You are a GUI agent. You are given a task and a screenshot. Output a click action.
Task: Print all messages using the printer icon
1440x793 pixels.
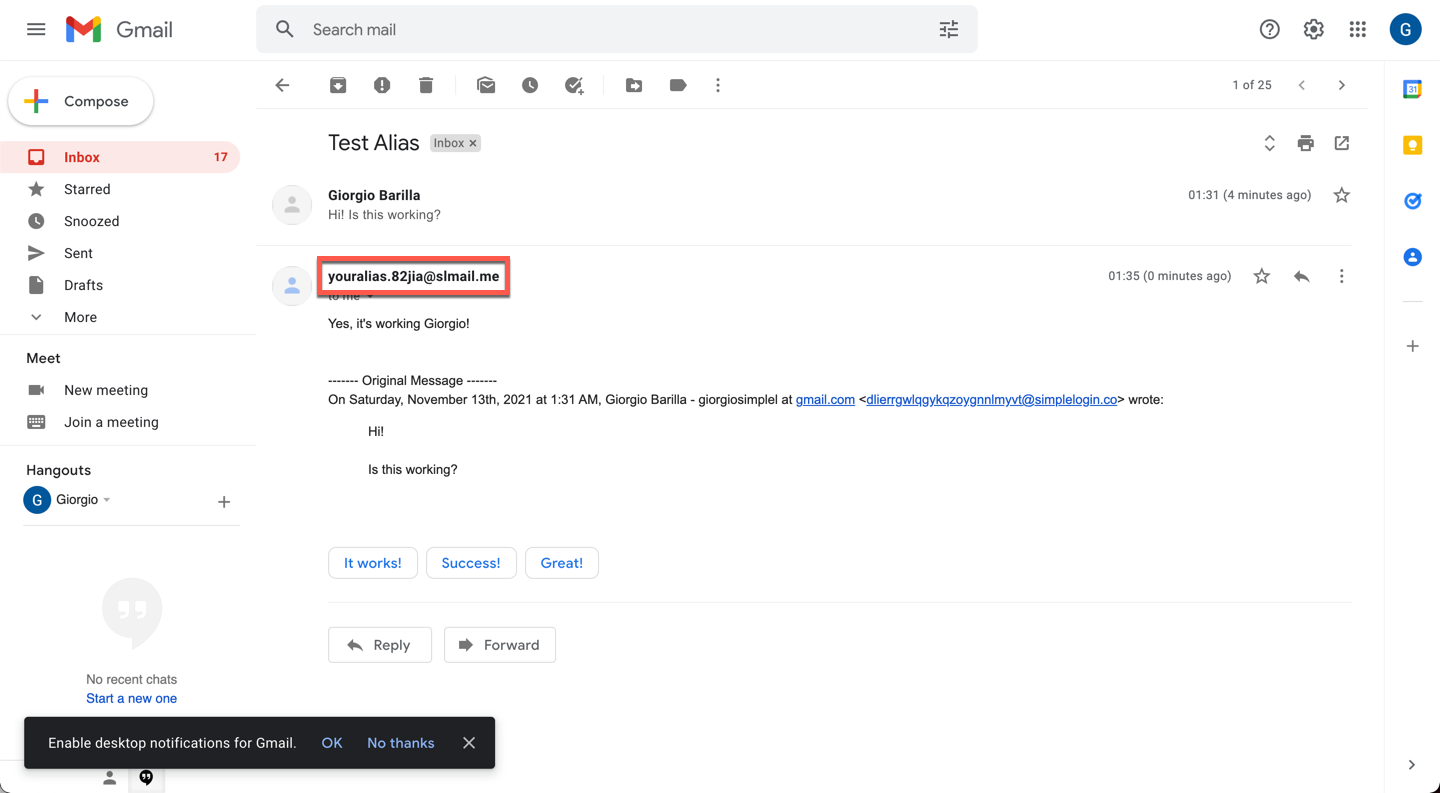(1305, 143)
